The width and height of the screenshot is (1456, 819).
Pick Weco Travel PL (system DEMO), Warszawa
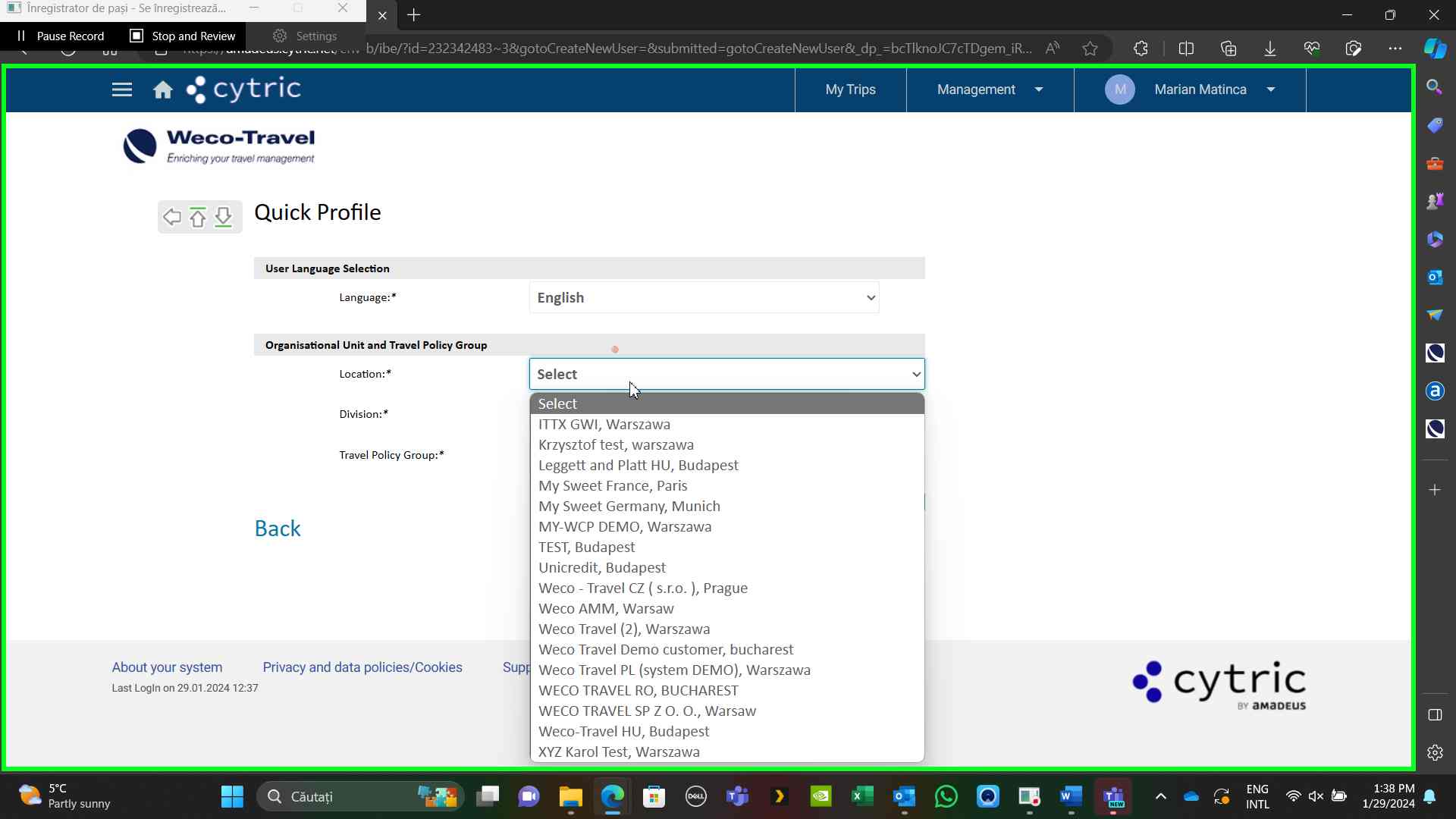pyautogui.click(x=727, y=670)
